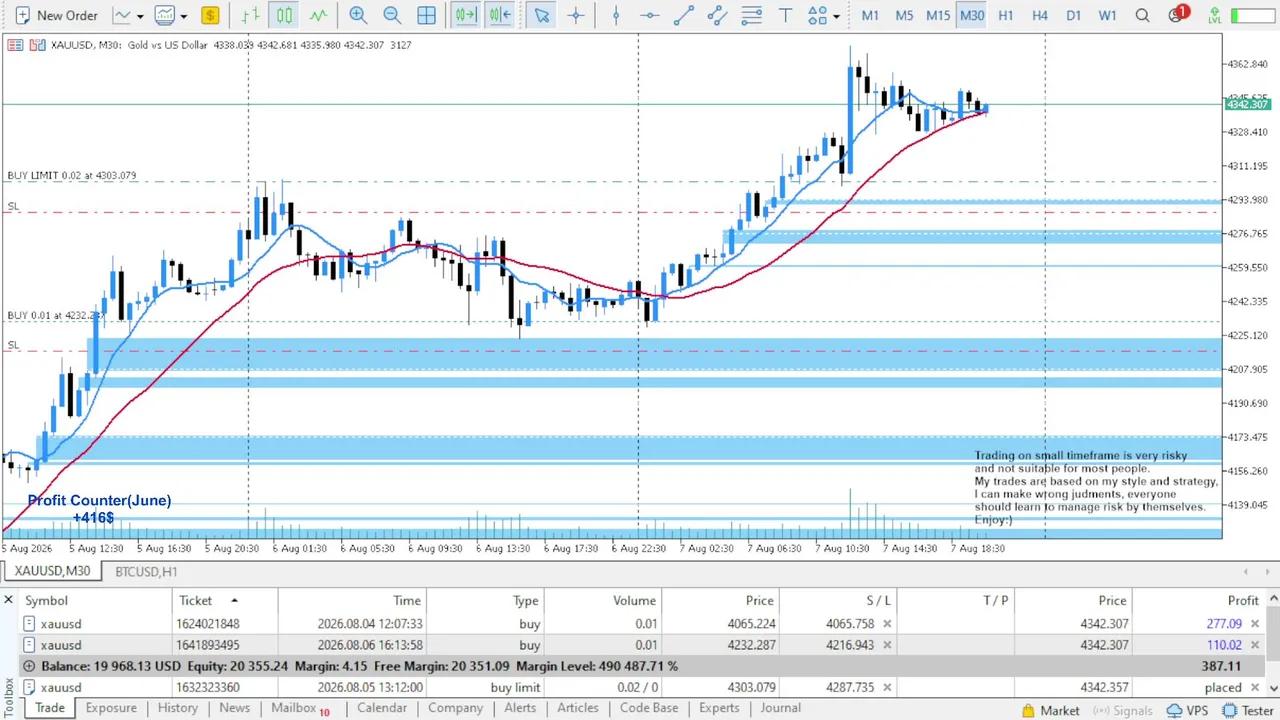Viewport: 1280px width, 720px height.
Task: Cancel the placed buy limit order
Action: 1256,687
